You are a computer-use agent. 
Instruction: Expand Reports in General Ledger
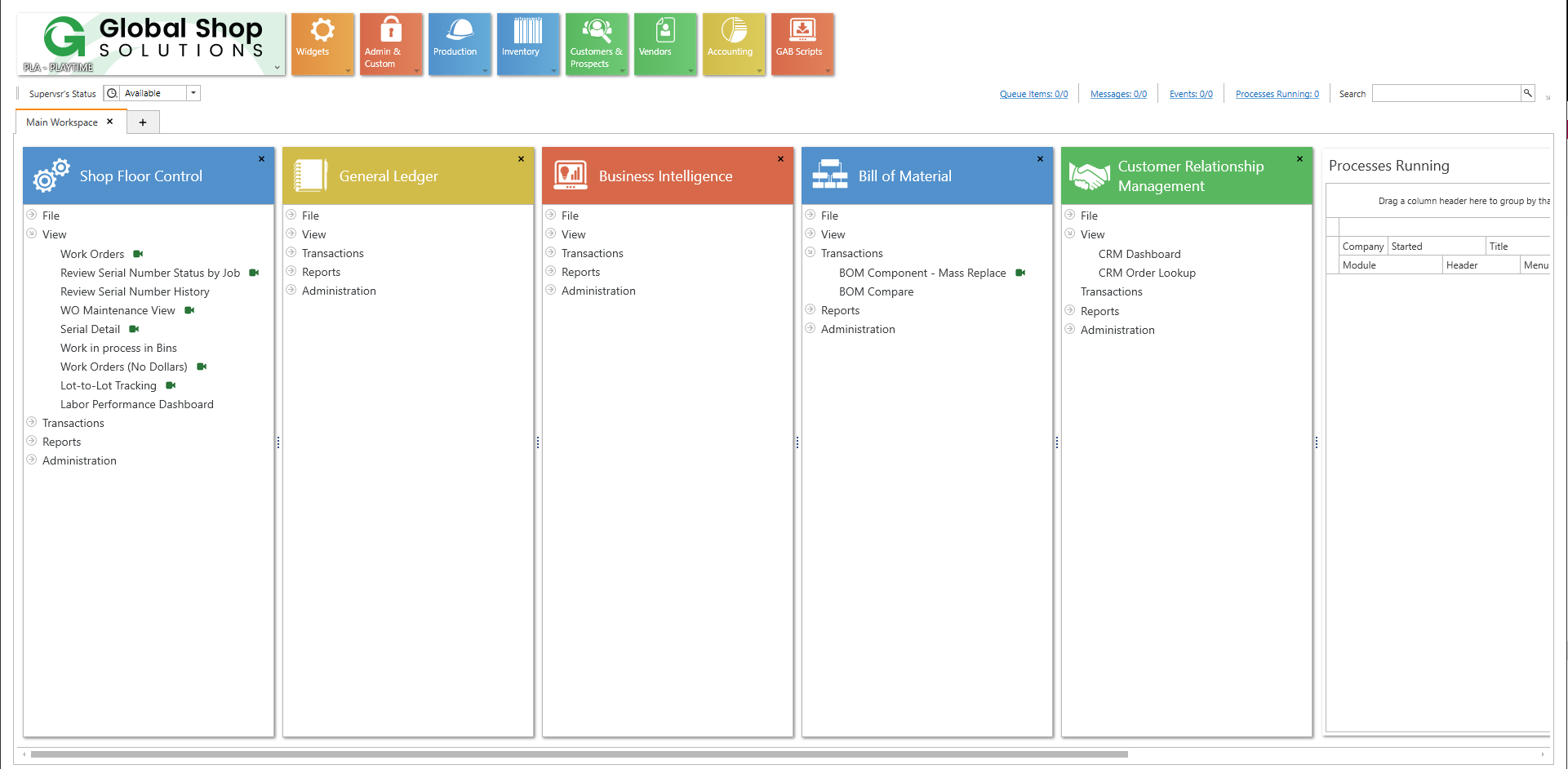pos(291,271)
